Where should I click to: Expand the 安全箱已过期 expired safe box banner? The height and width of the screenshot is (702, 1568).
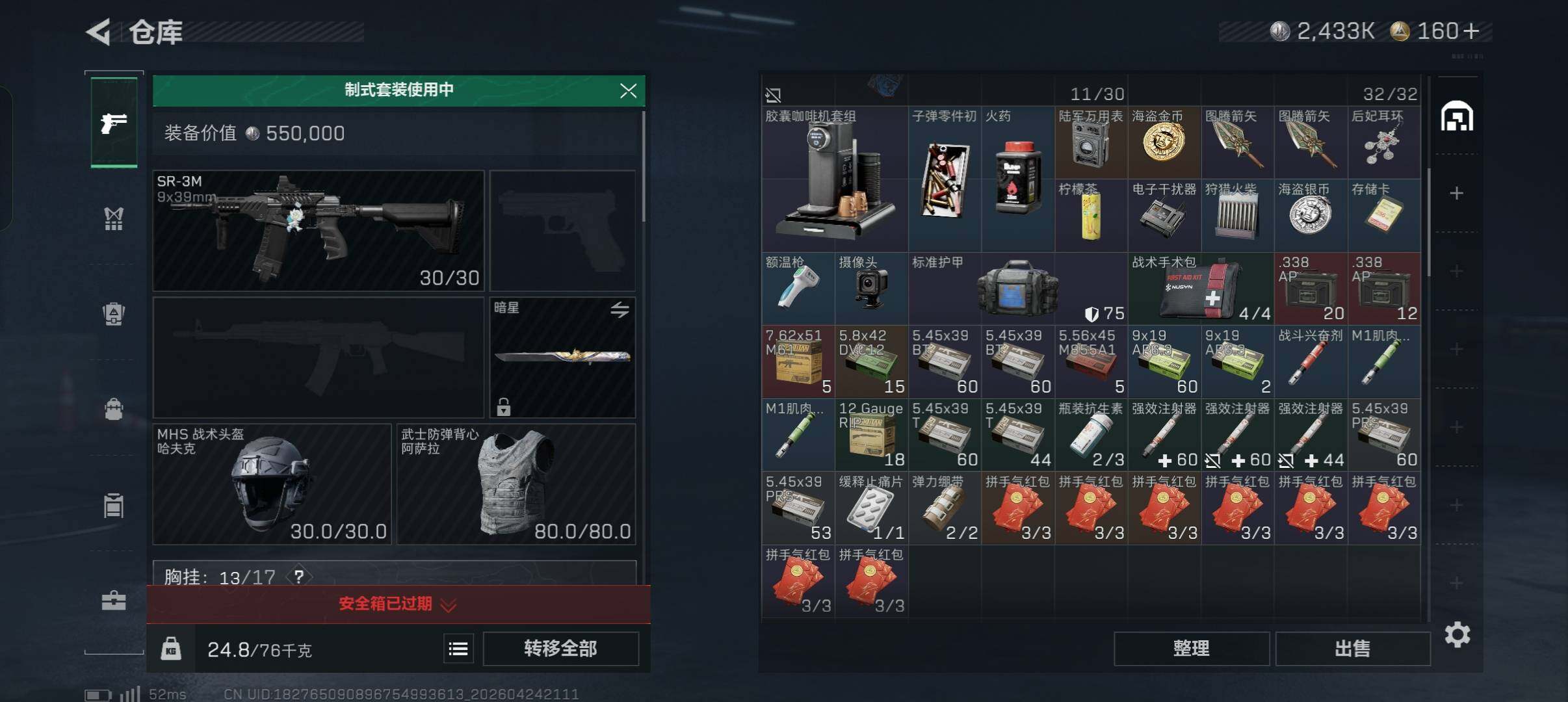point(398,604)
